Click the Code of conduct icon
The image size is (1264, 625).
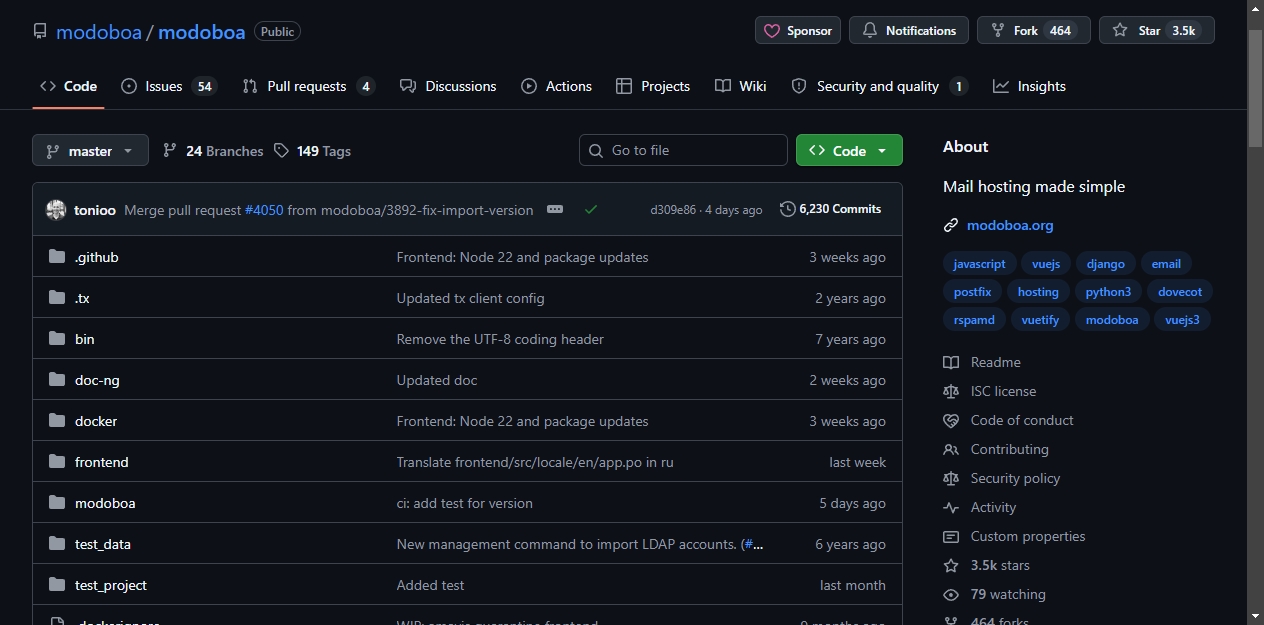click(951, 420)
